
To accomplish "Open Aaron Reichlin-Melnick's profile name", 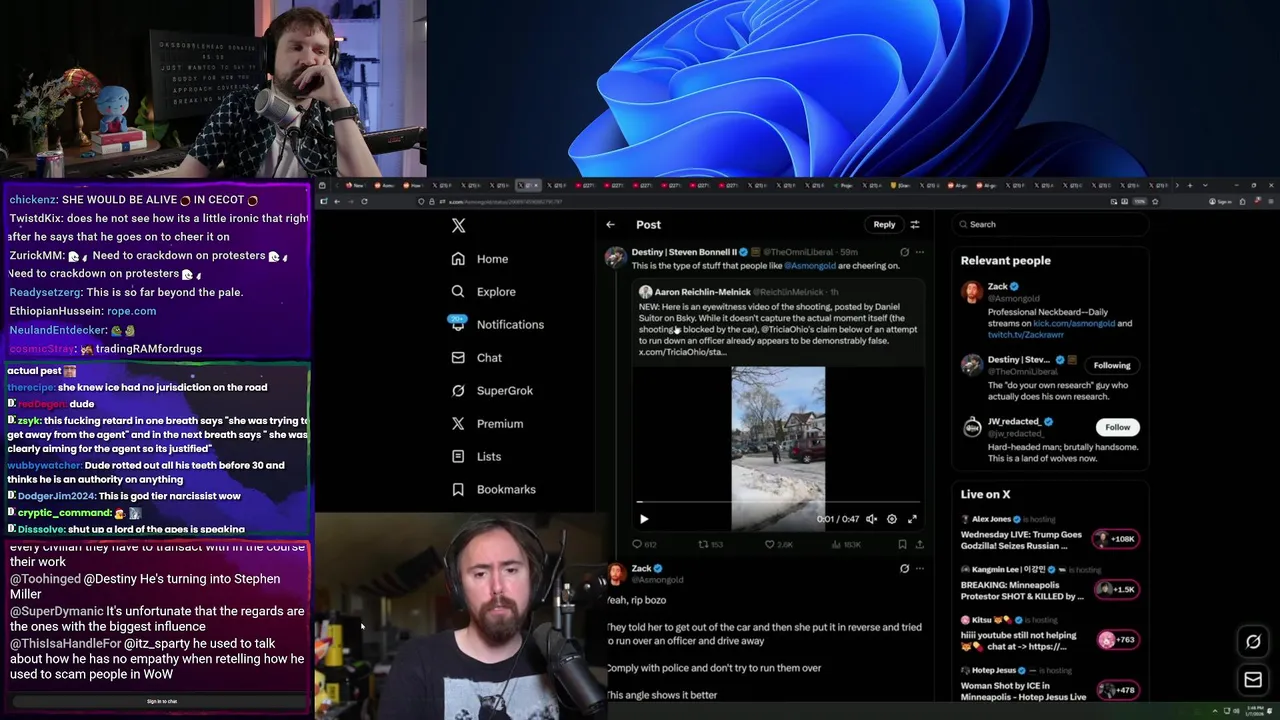I will tap(702, 292).
